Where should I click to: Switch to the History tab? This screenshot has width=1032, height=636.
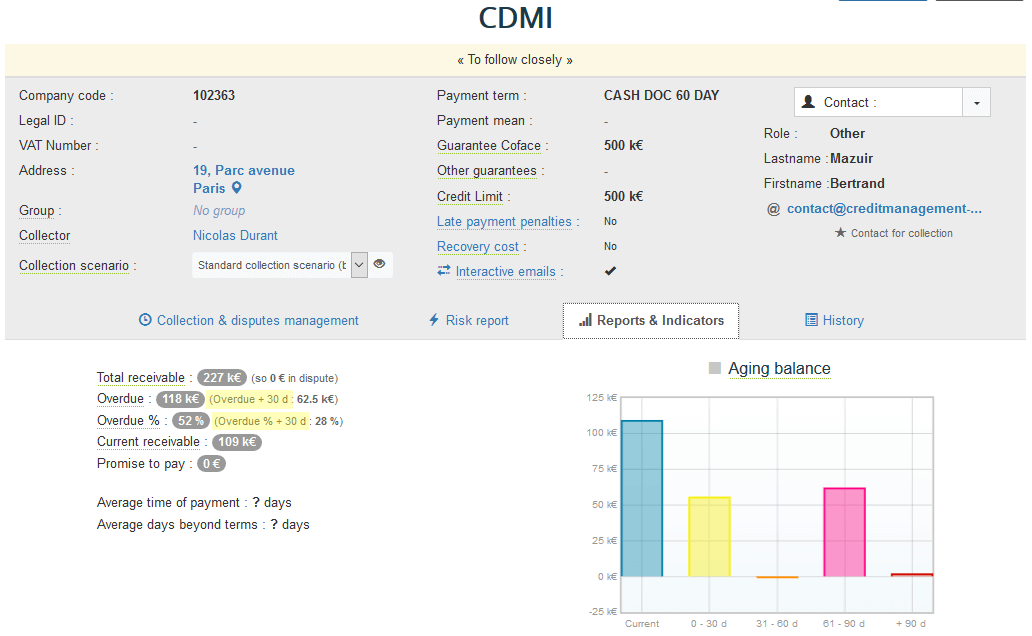point(834,320)
